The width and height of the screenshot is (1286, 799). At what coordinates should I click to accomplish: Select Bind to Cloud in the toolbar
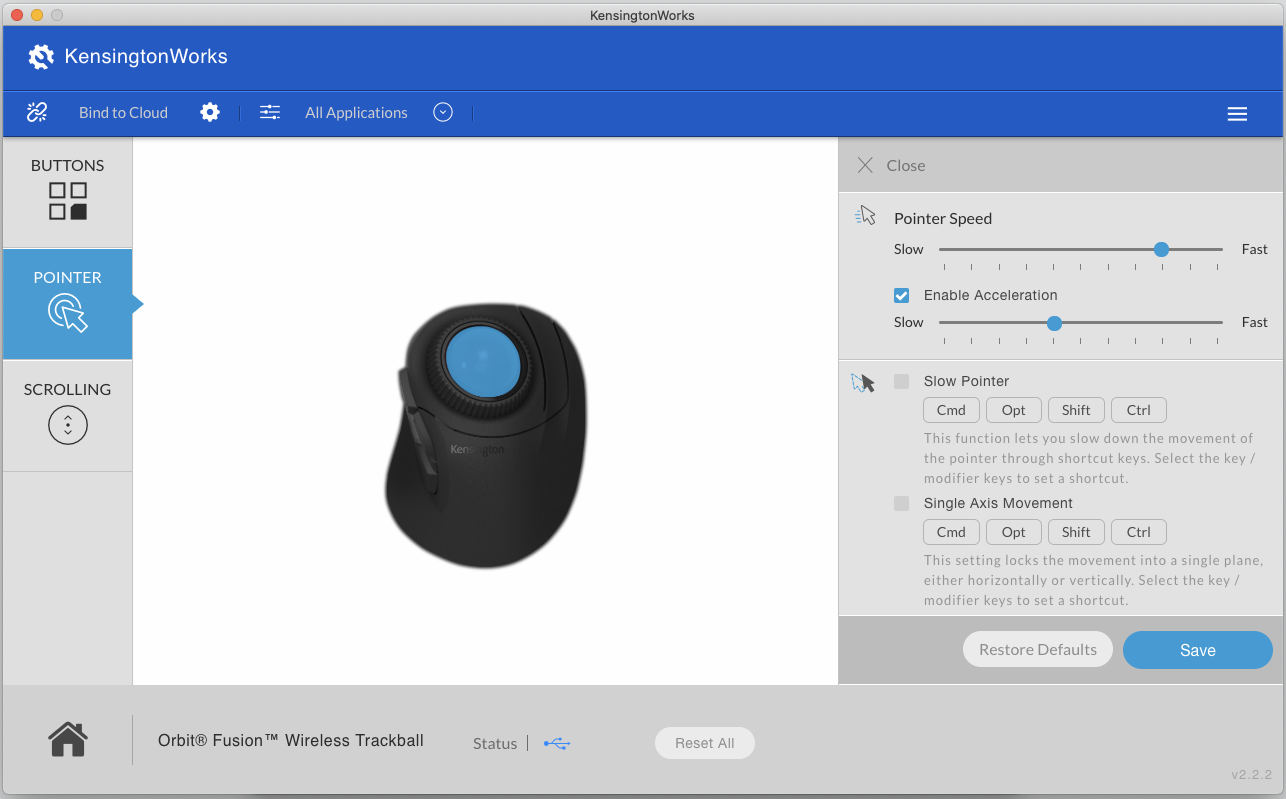point(123,112)
